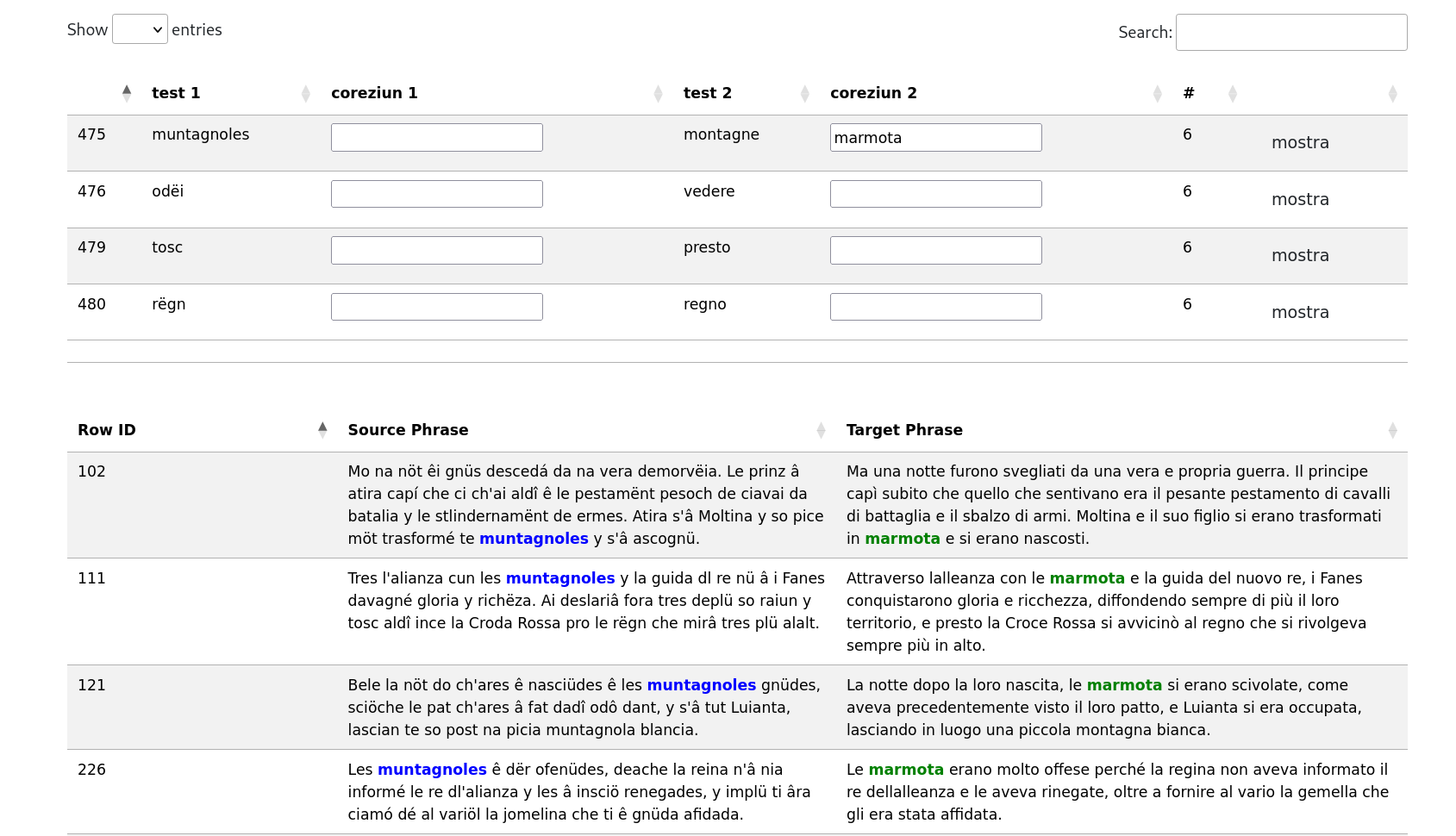Click mostra for row 475
Viewport: 1456px width, 836px height.
[x=1300, y=143]
